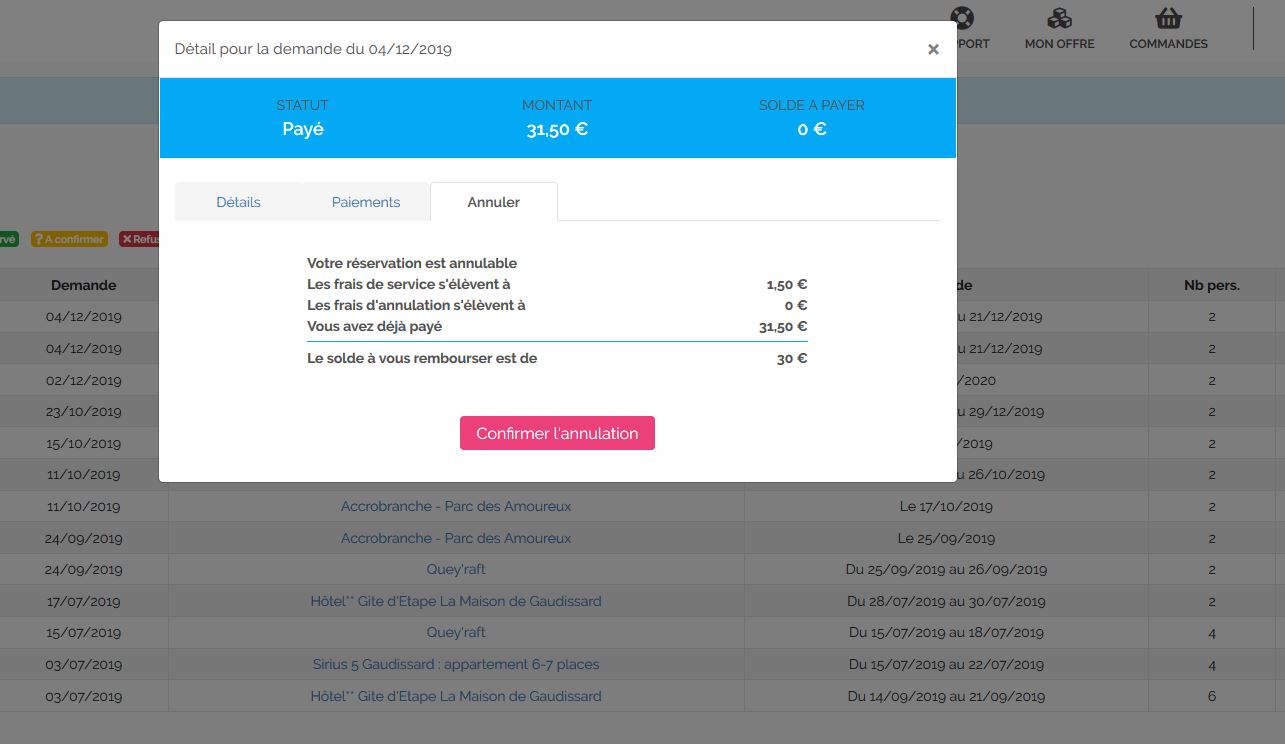This screenshot has width=1285, height=744.
Task: Switch to the Détails tab
Action: click(x=238, y=202)
